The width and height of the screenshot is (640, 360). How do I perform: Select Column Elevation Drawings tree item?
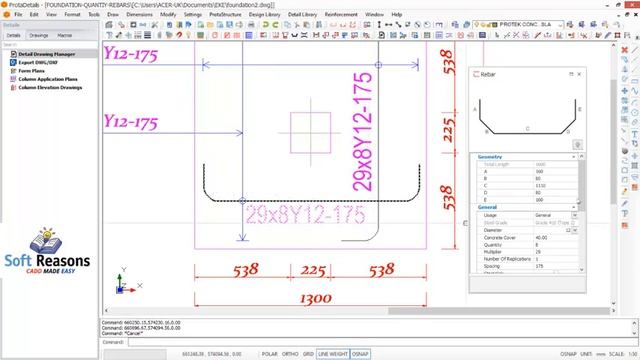(50, 87)
